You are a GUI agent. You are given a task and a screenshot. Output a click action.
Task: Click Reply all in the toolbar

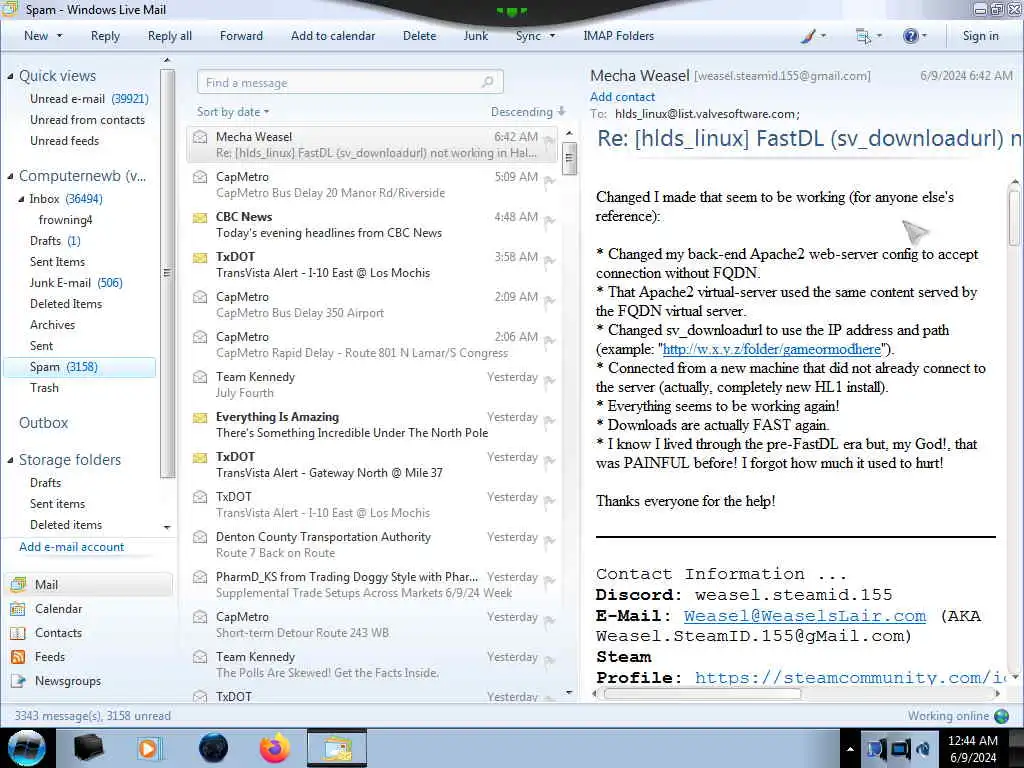[170, 36]
